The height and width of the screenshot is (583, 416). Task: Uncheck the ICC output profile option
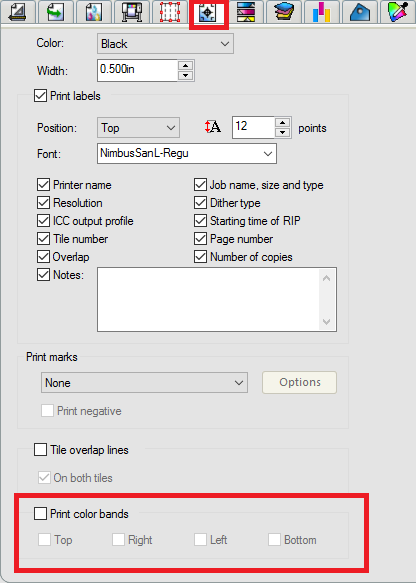[x=43, y=220]
